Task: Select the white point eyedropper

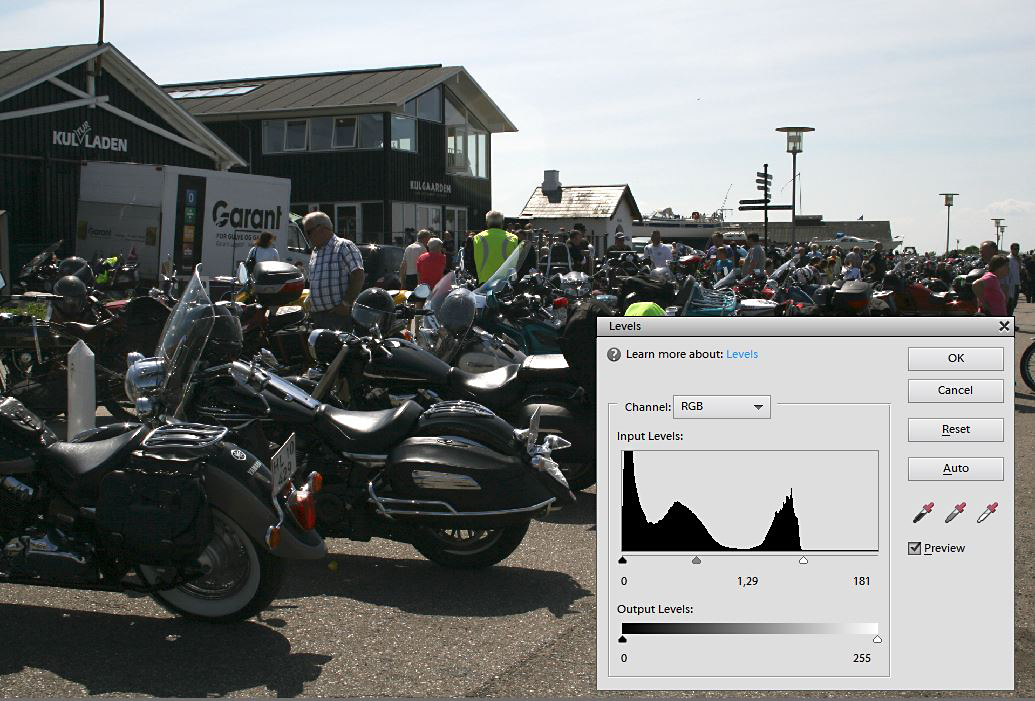Action: (987, 513)
